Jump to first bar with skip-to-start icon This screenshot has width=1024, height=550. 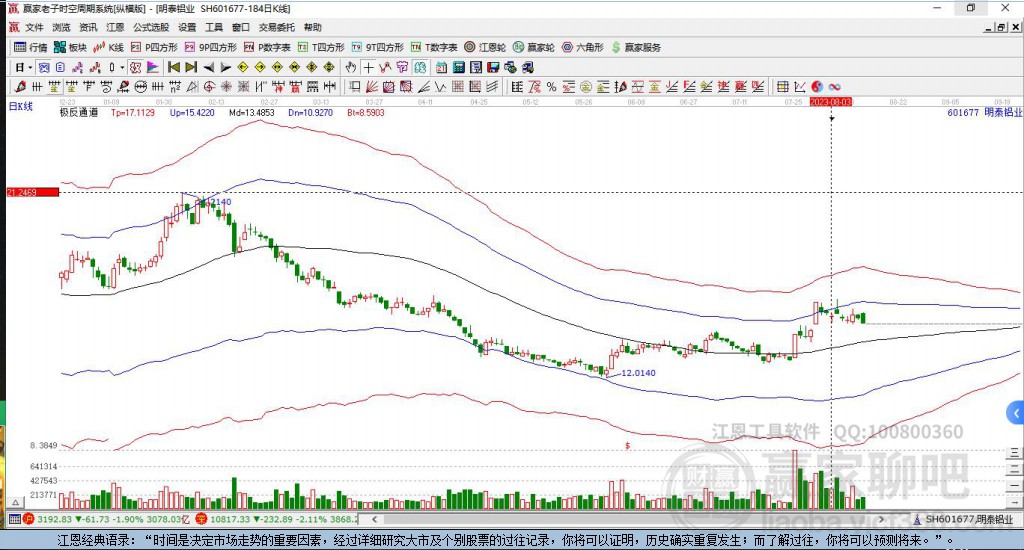coord(174,67)
